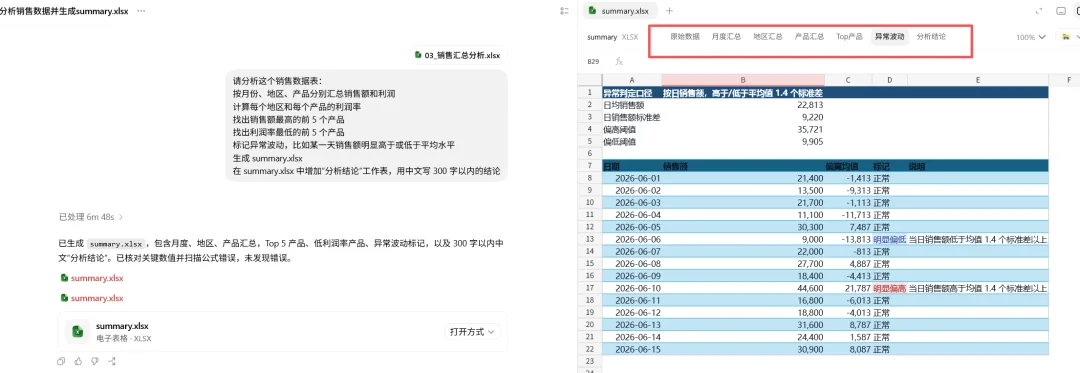Select the 异常波动 sheet tab
1080x373 pixels.
pos(889,36)
